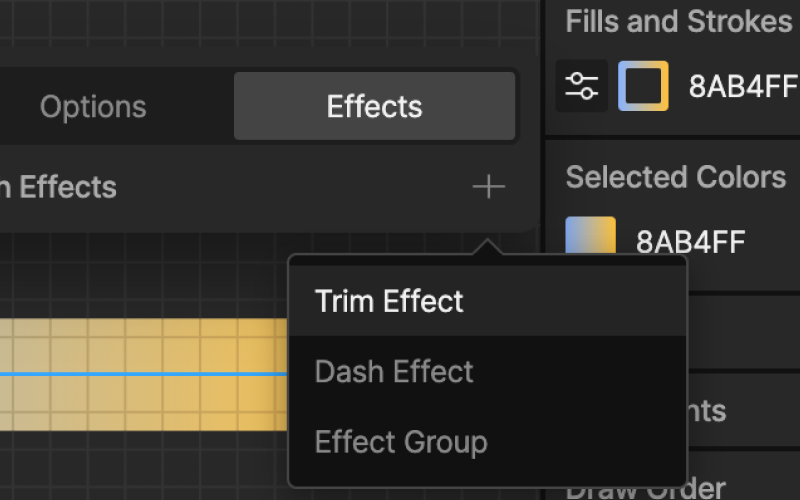The image size is (800, 500).
Task: Click the blue path line through the shape
Action: (x=143, y=374)
